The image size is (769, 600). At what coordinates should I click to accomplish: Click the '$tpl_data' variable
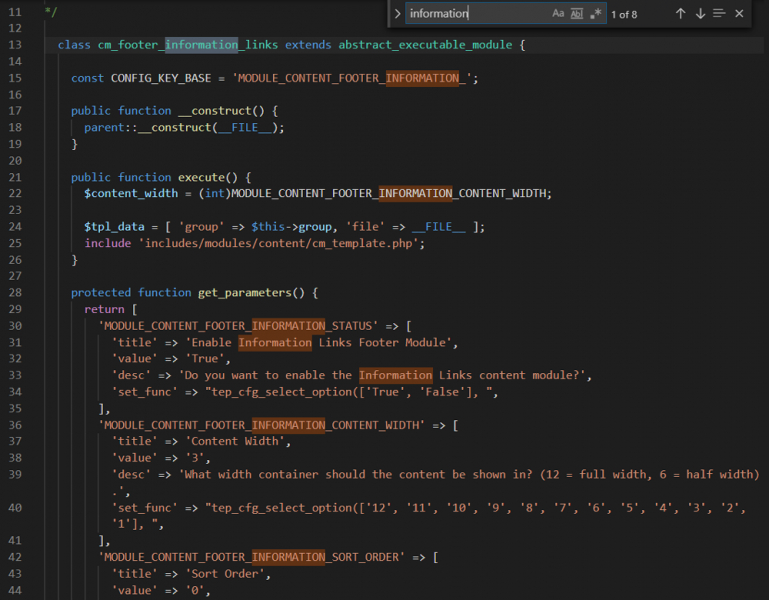(x=114, y=227)
